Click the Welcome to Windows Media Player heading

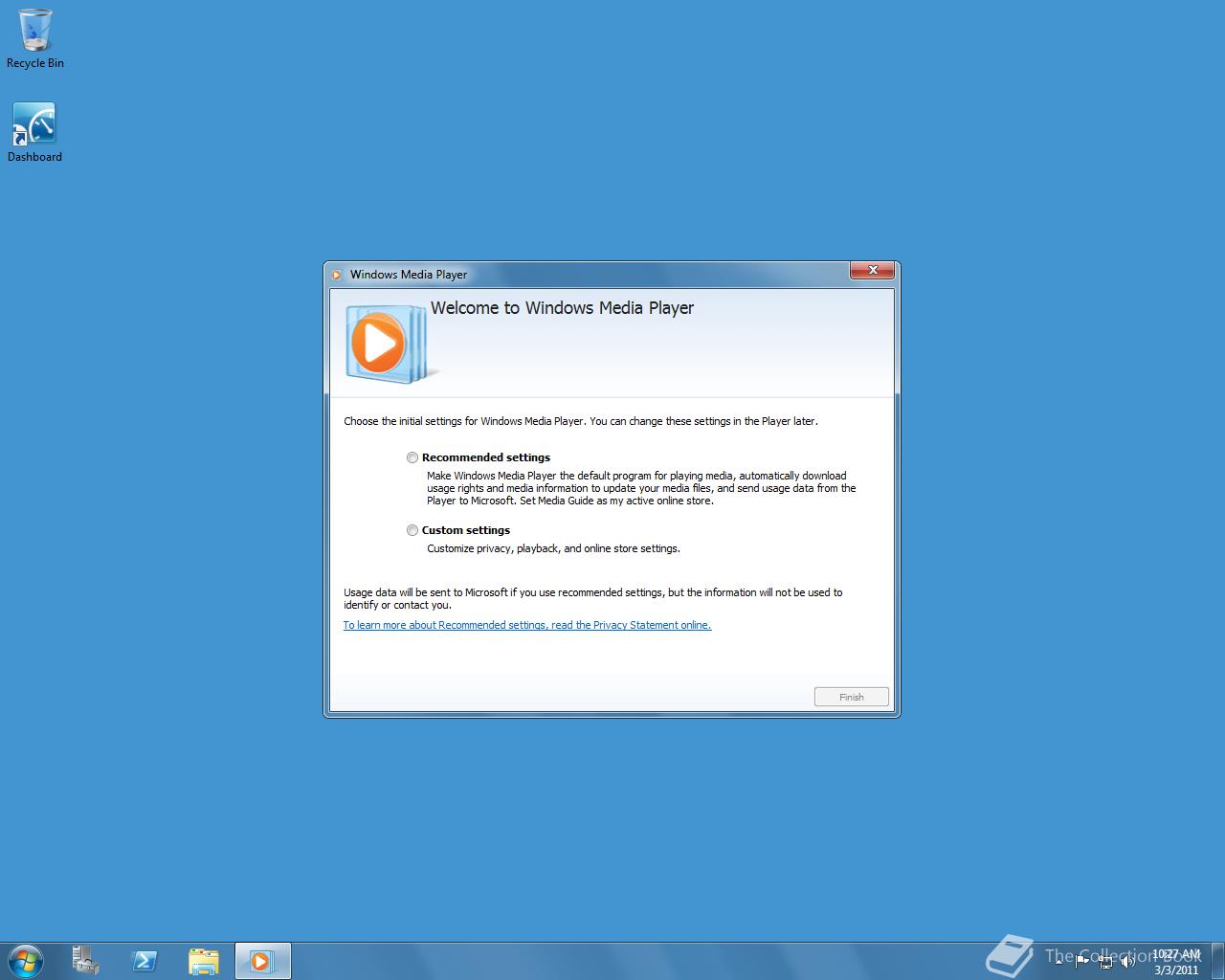(x=562, y=308)
